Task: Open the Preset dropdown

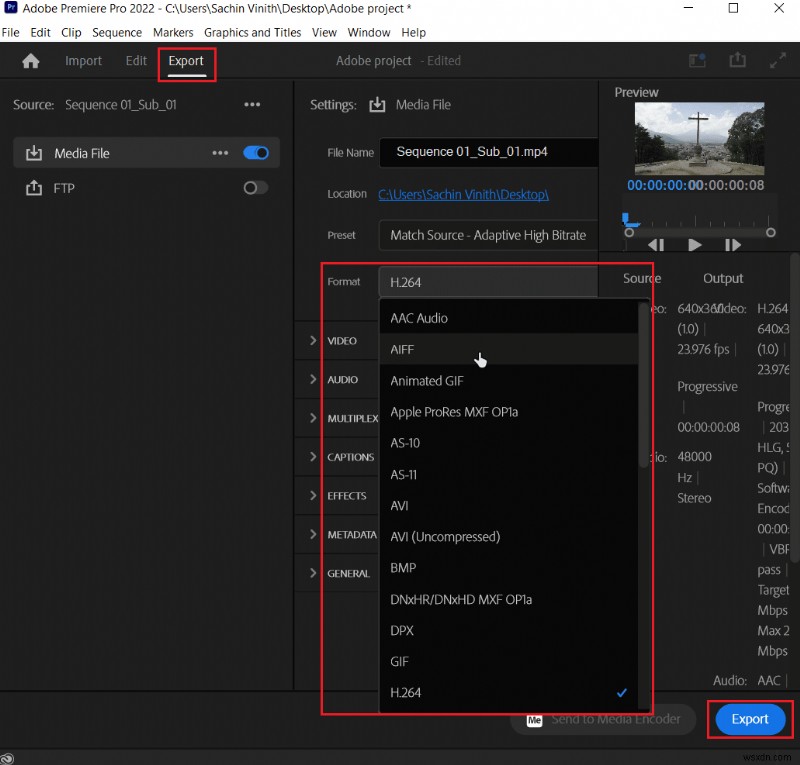Action: 488,235
